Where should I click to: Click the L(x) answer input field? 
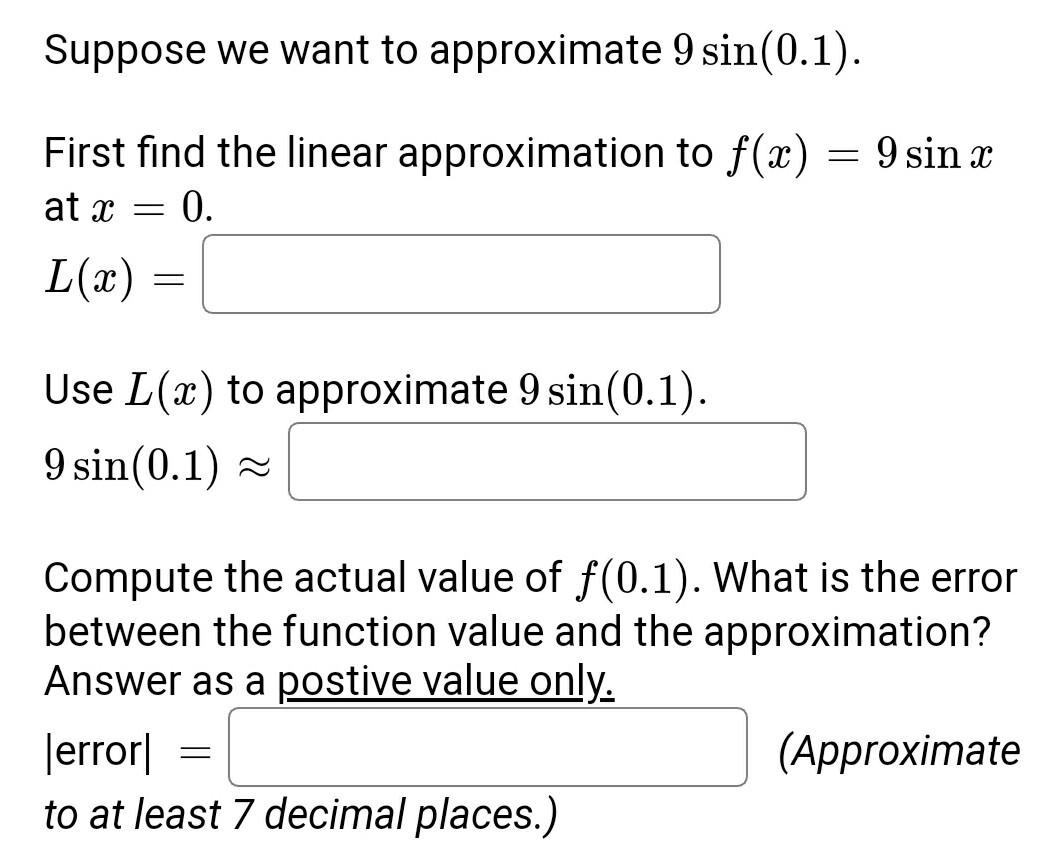coord(460,274)
